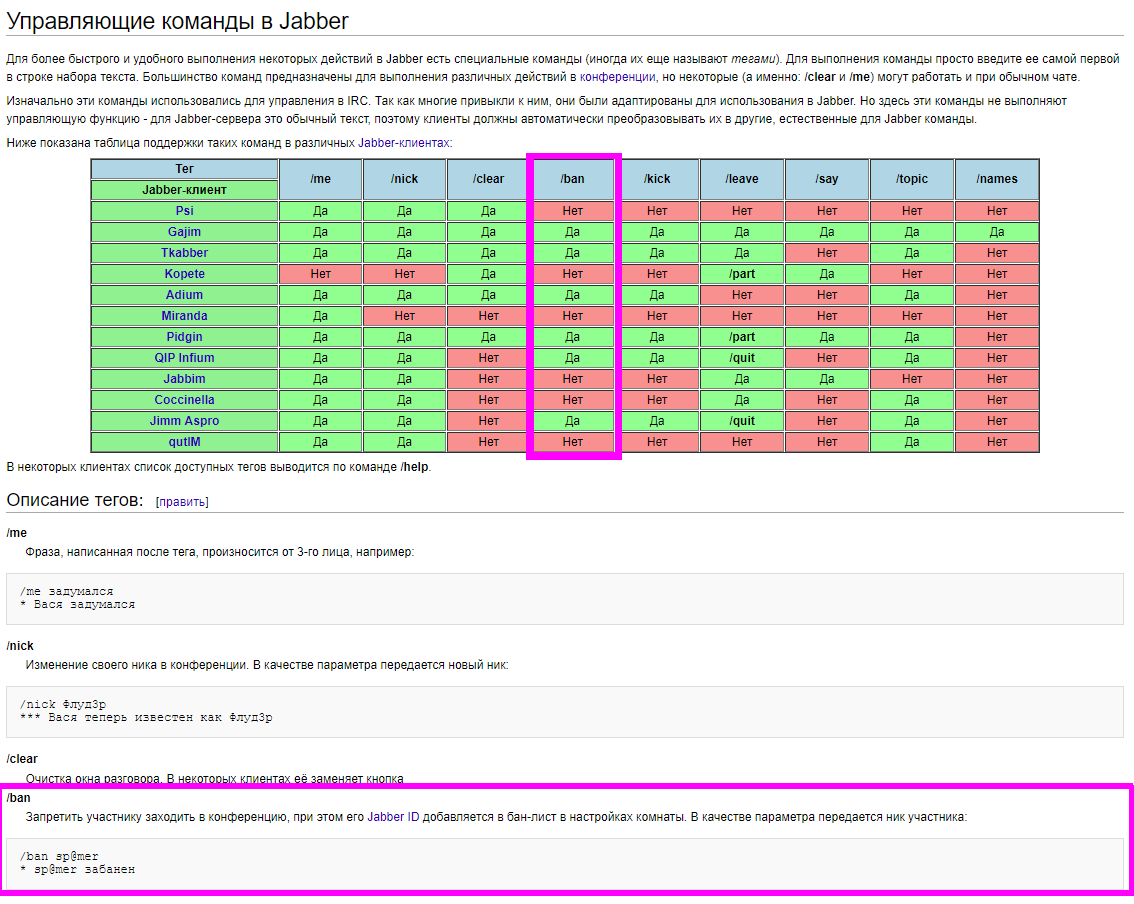Click the page title Управляющие команды в Jabber
Image resolution: width=1134 pixels, height=904 pixels.
(177, 20)
